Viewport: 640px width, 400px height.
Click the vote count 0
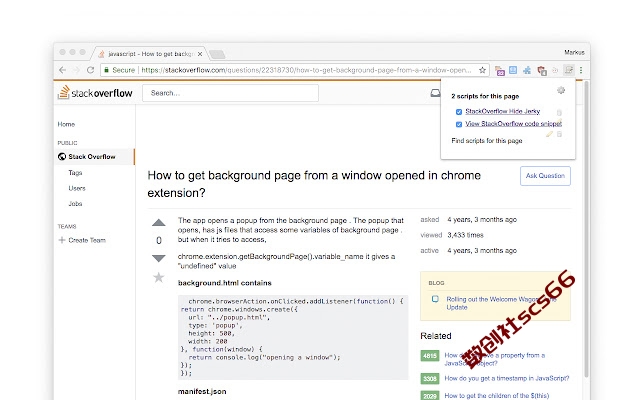point(159,240)
